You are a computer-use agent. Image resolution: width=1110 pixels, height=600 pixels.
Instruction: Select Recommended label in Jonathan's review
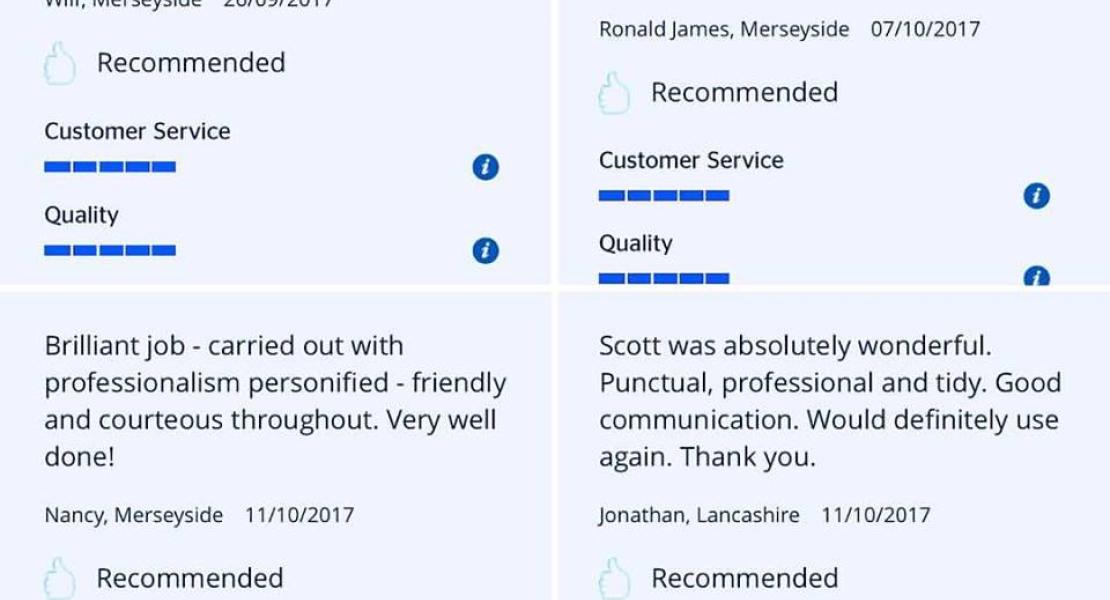point(745,578)
